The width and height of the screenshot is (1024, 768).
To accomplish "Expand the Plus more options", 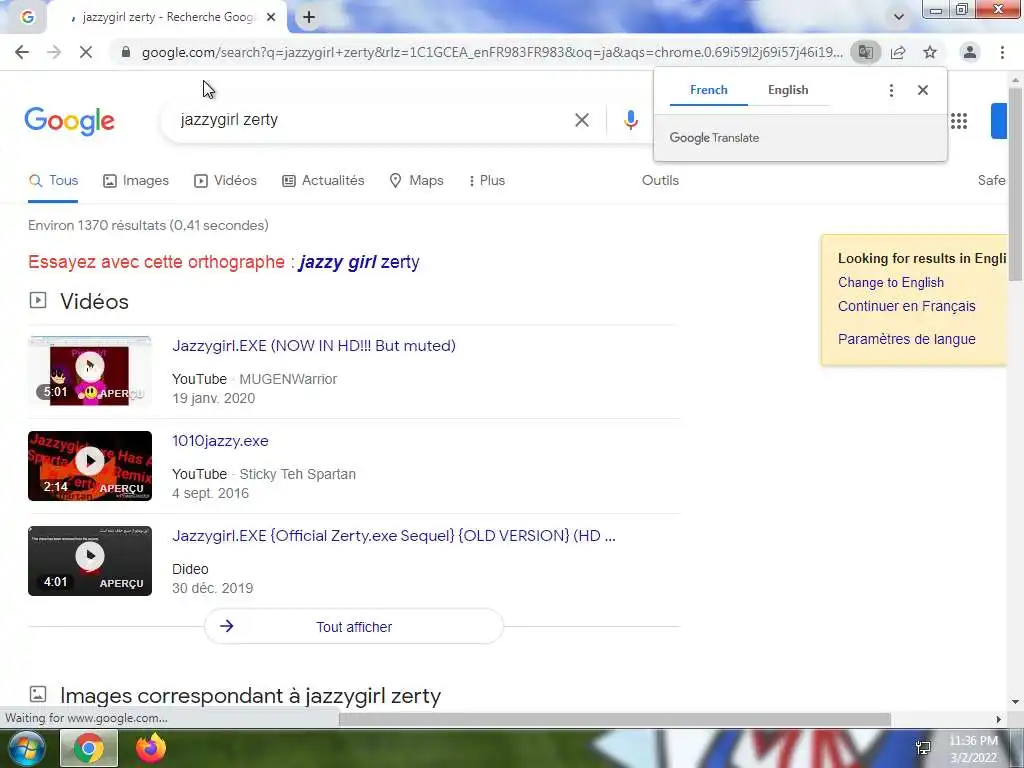I will pos(487,181).
